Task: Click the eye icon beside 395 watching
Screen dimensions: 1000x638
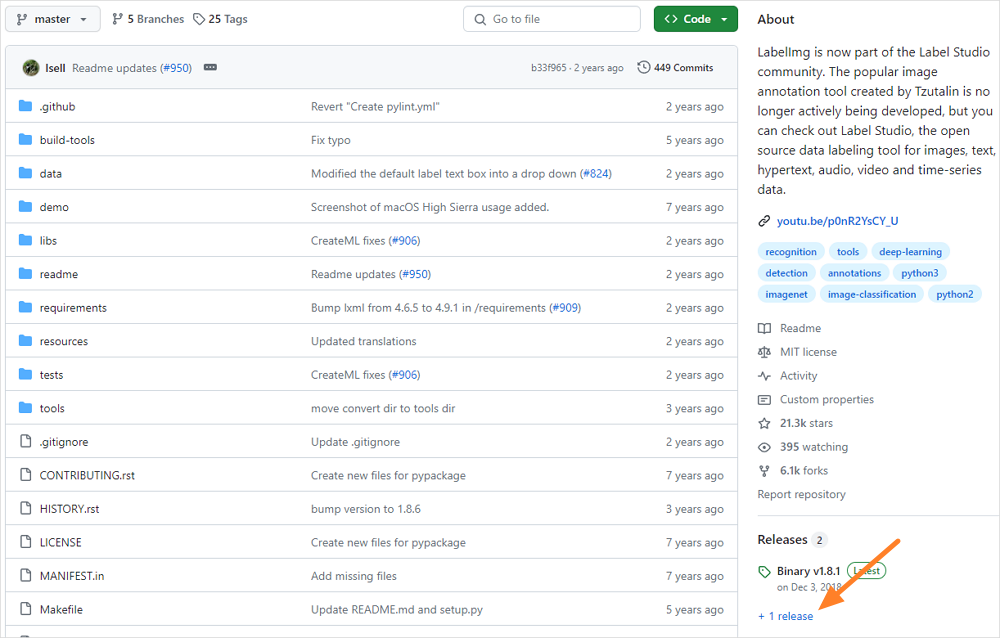Action: (764, 447)
